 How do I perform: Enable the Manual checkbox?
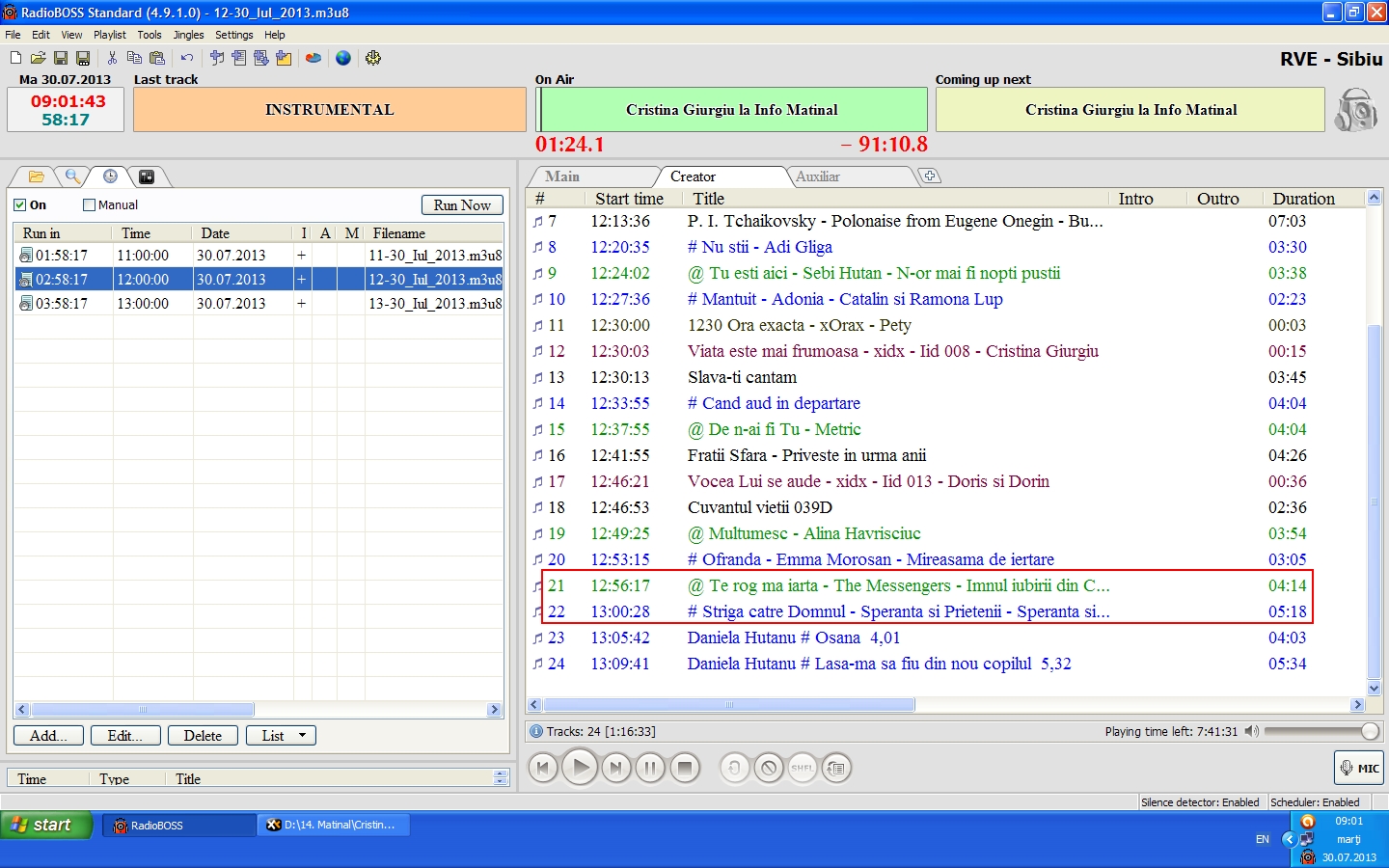click(x=89, y=204)
